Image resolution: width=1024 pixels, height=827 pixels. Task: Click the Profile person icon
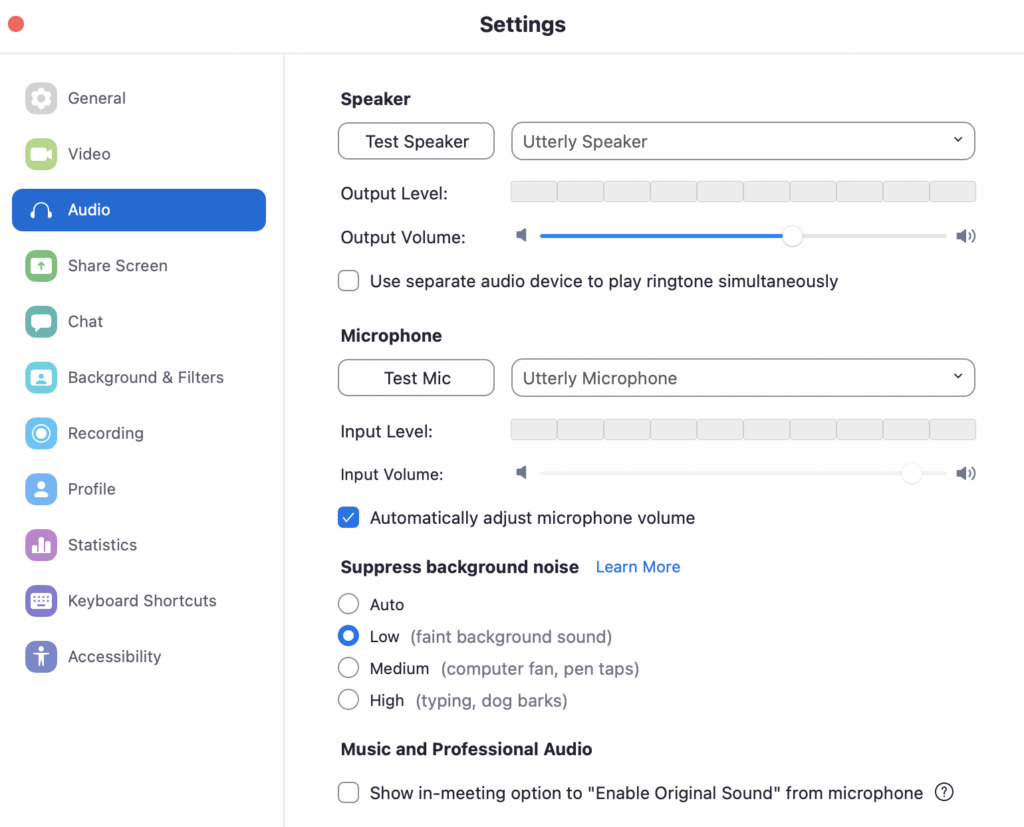pyautogui.click(x=41, y=489)
